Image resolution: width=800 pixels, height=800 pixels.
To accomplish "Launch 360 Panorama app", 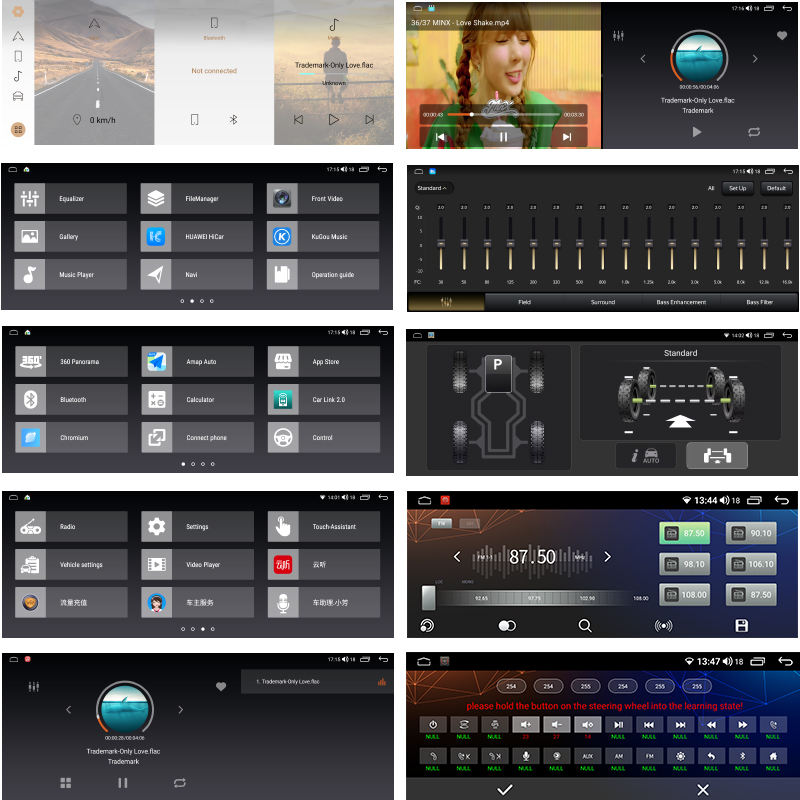I will [x=71, y=361].
